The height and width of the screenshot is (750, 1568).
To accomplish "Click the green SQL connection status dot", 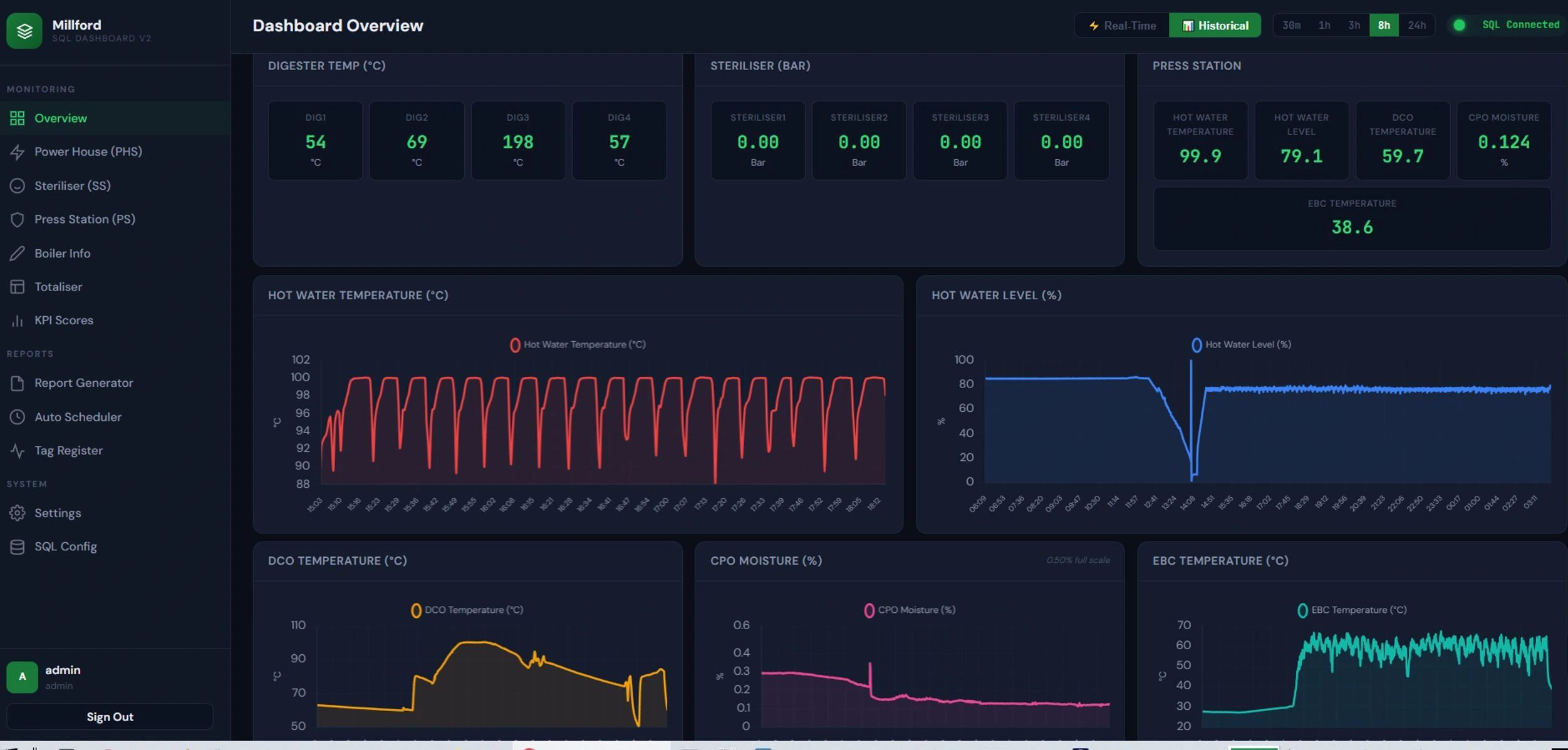I will coord(1459,25).
